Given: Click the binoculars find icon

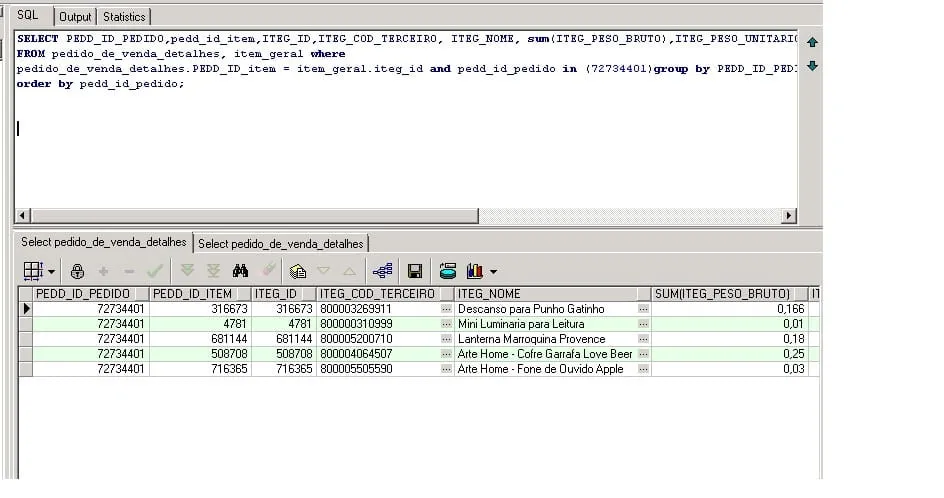Looking at the screenshot, I should coord(240,271).
